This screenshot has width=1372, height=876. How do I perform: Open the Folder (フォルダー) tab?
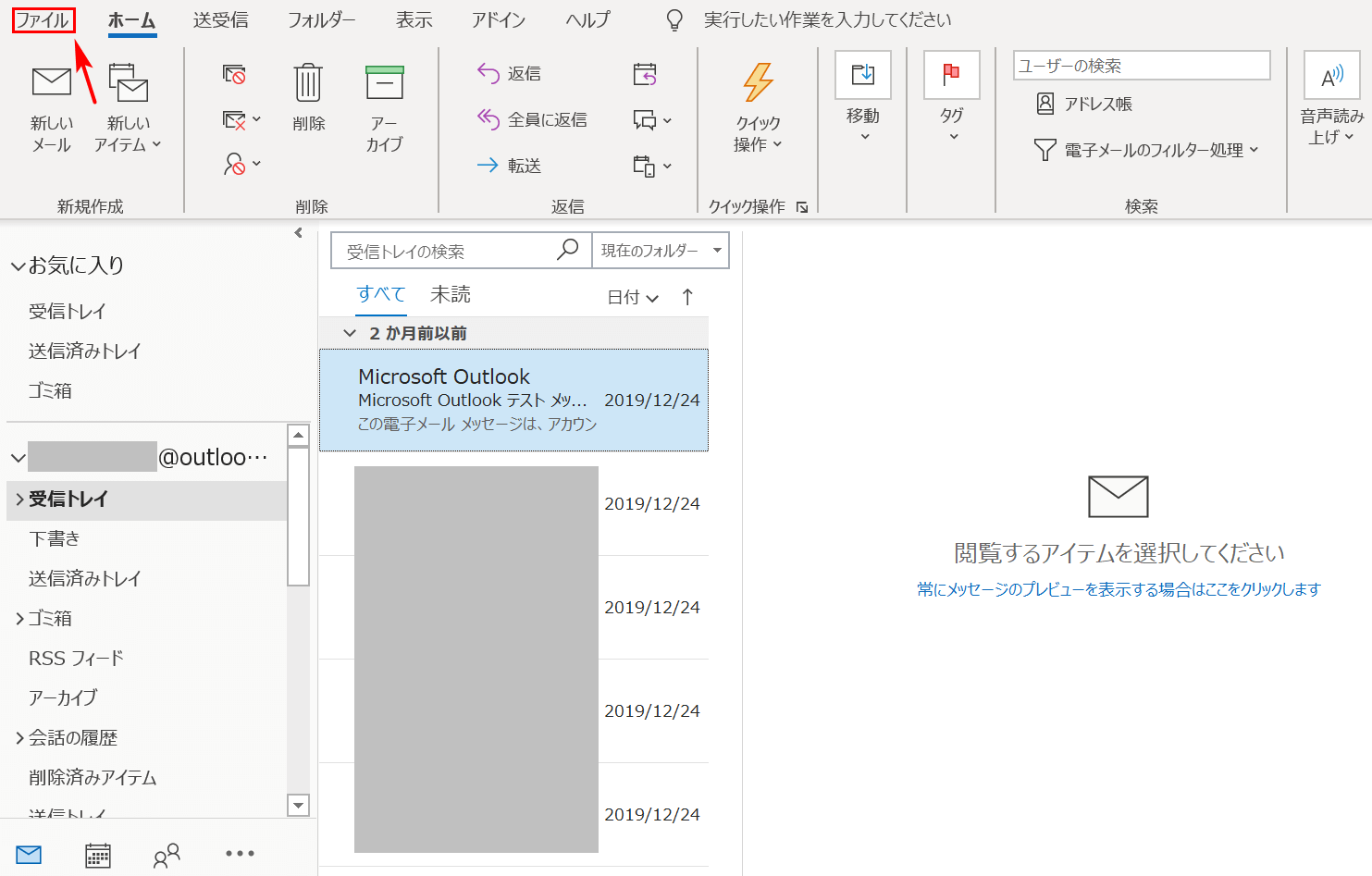click(322, 19)
